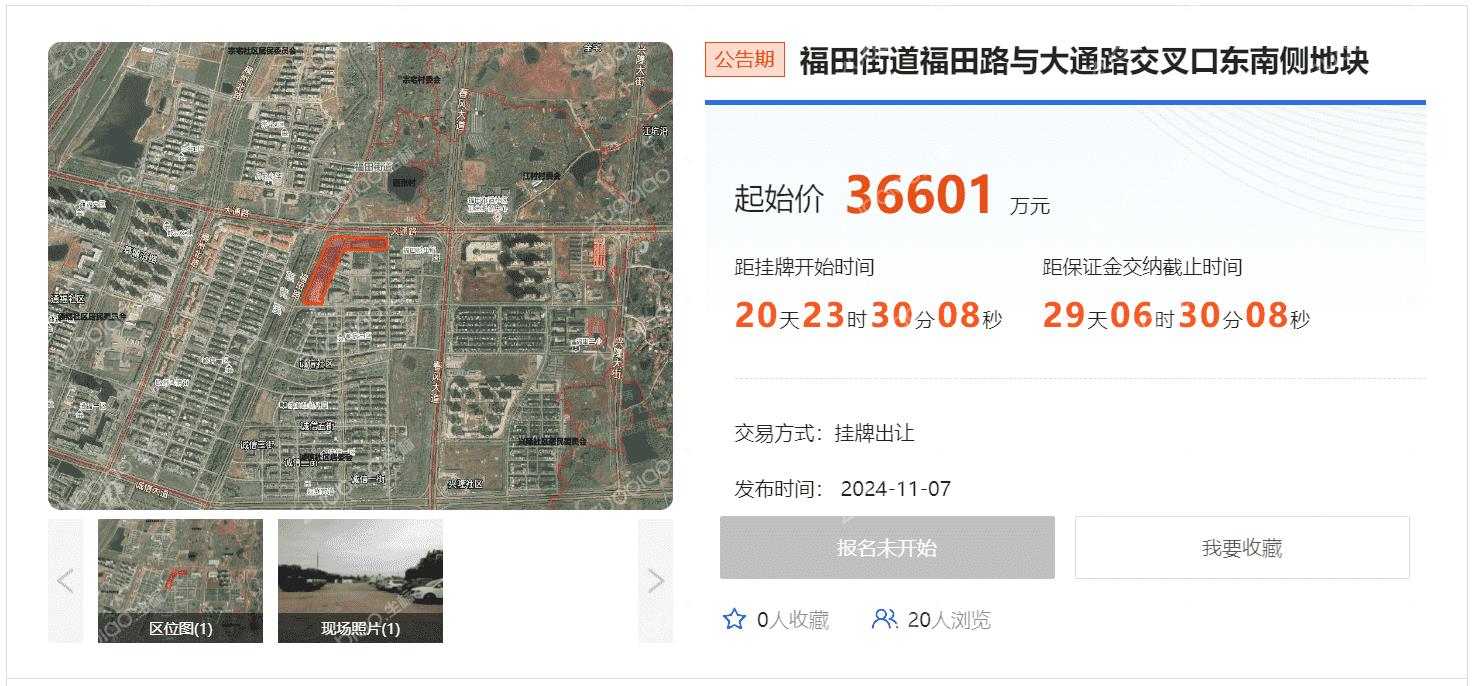The width and height of the screenshot is (1474, 686).
Task: Select the 现场照片(1) thumbnail
Action: (360, 580)
